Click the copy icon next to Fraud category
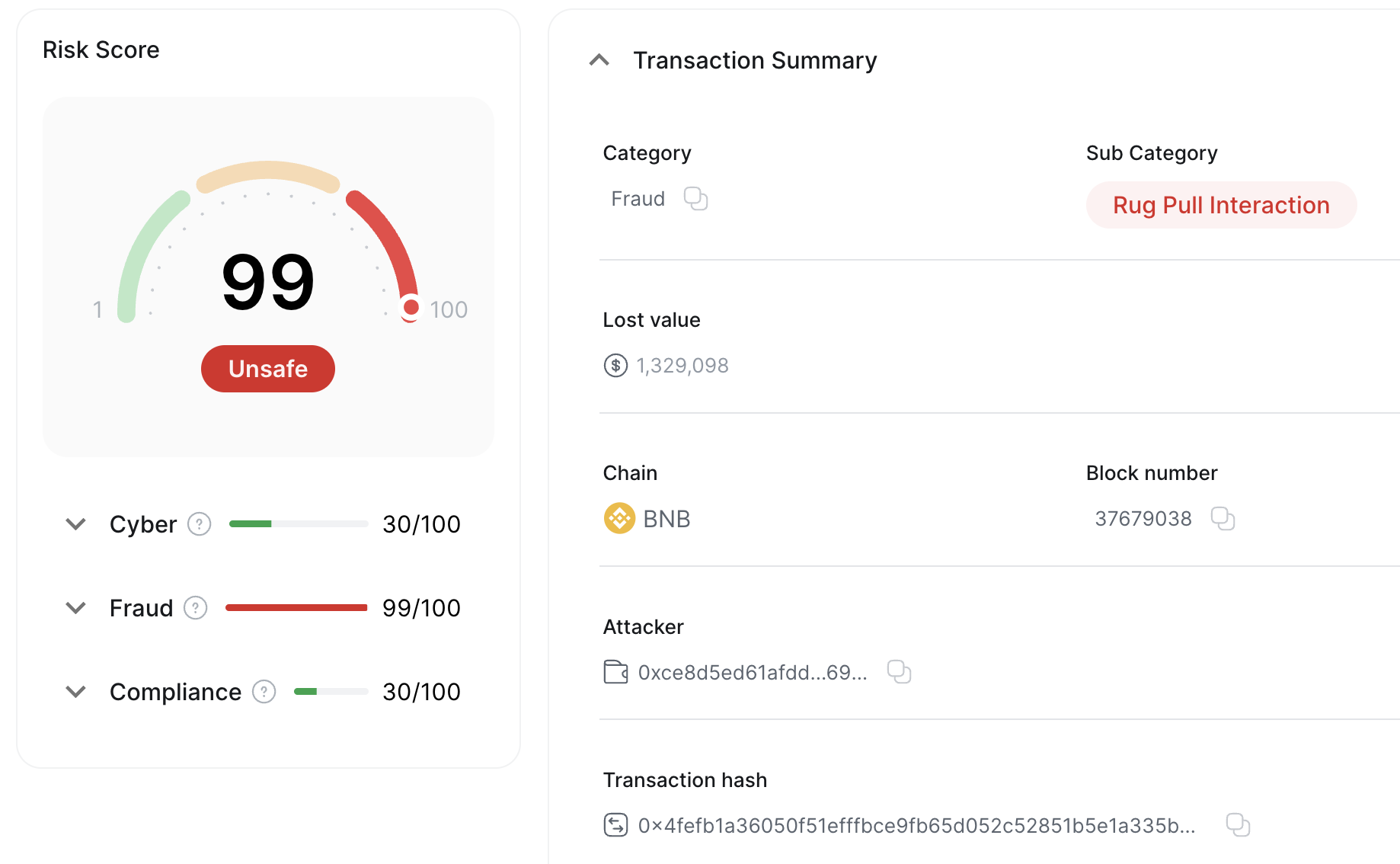Image resolution: width=1400 pixels, height=864 pixels. (x=695, y=199)
